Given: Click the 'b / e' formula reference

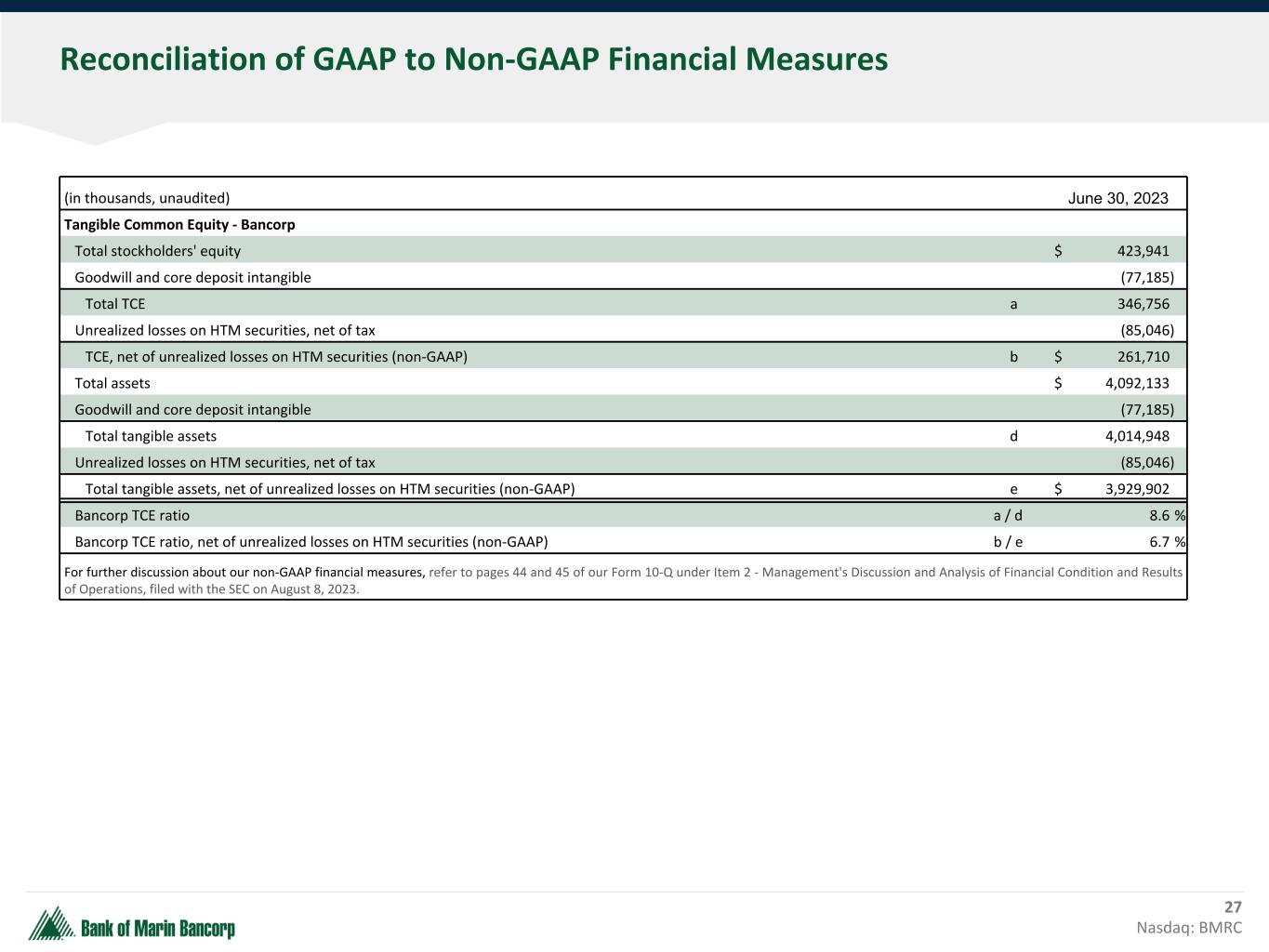Looking at the screenshot, I should coord(1008,542).
